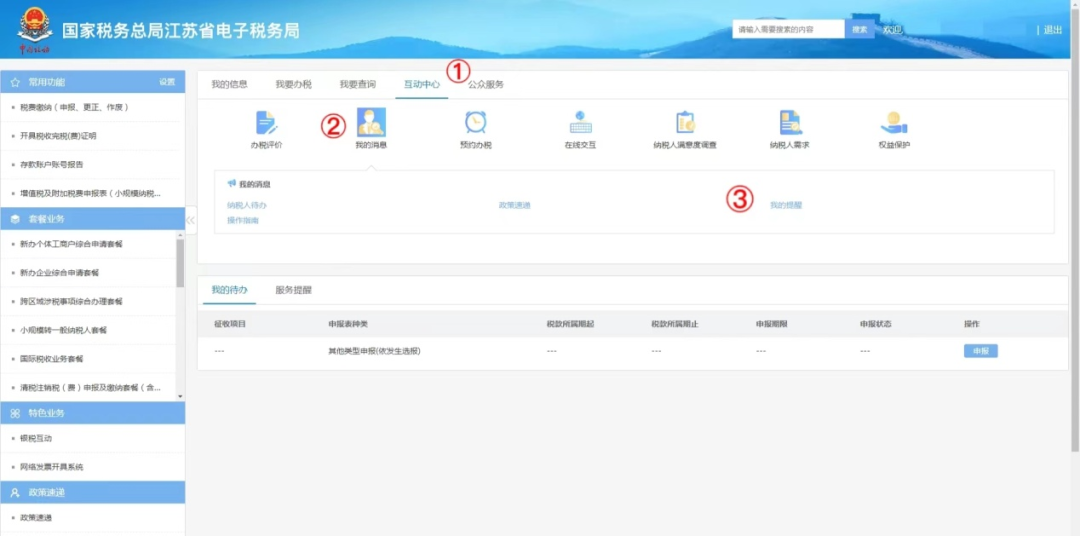Open 银税互动 in the sidebar
The width and height of the screenshot is (1080, 536).
[37, 438]
